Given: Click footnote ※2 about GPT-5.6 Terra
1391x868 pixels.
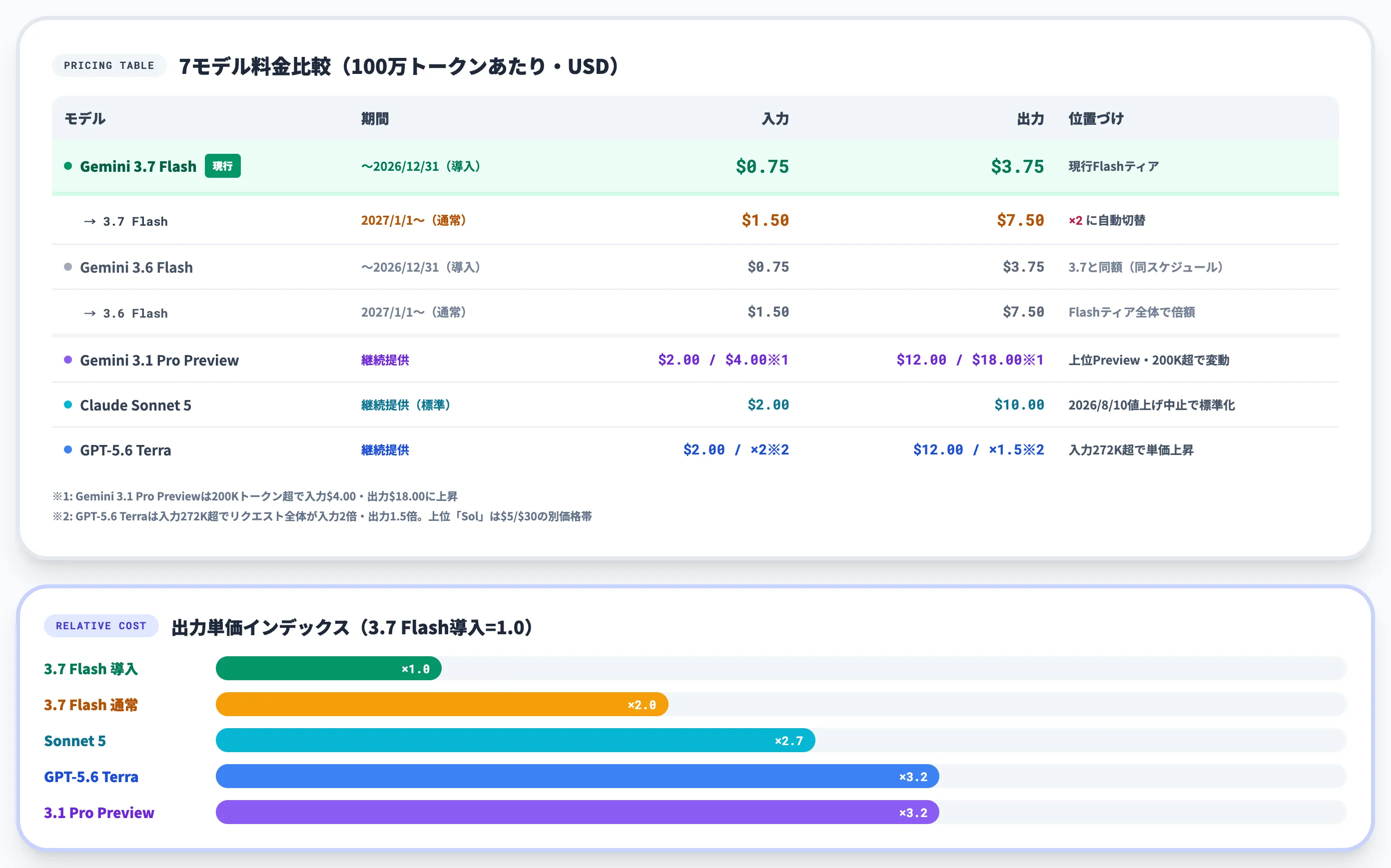Looking at the screenshot, I should coord(322,516).
